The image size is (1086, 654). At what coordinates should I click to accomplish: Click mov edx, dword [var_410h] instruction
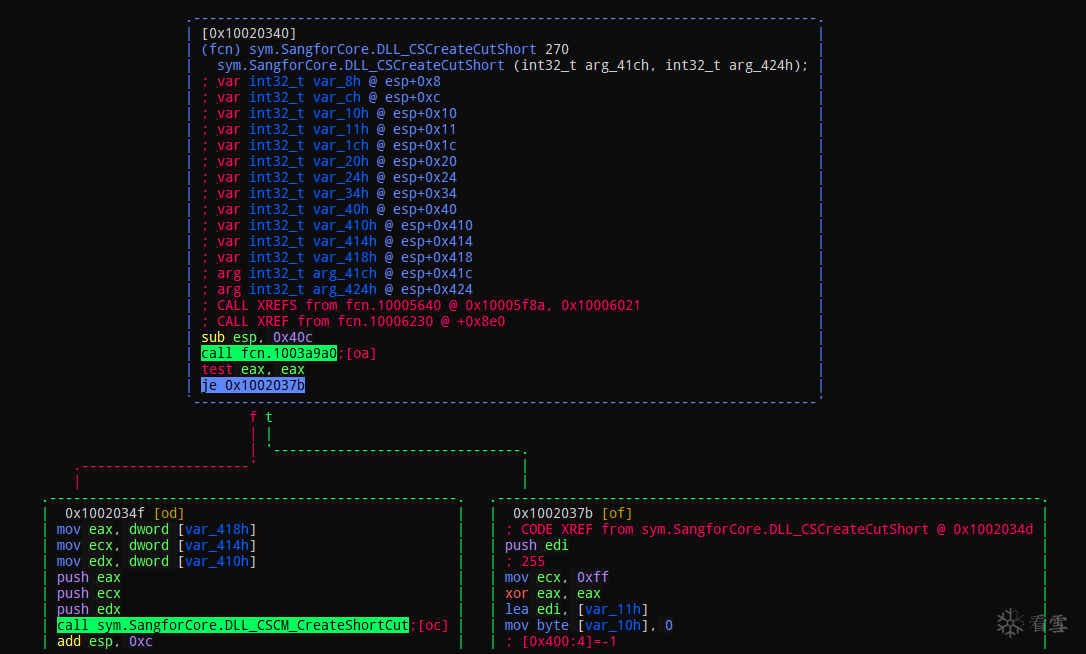coord(157,561)
